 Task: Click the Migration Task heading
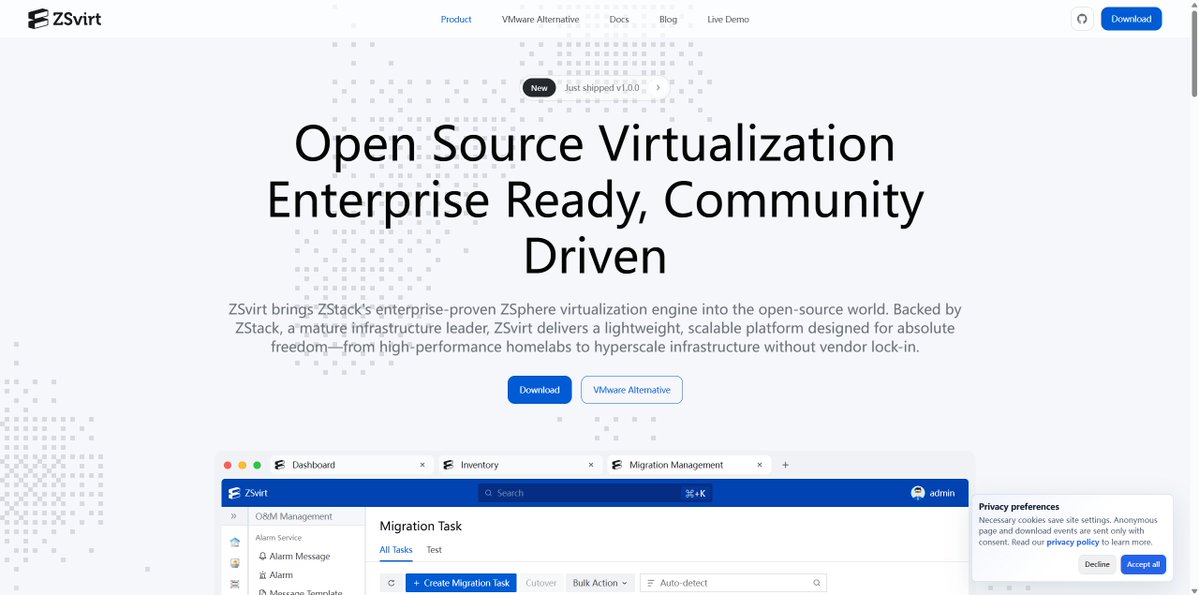[x=421, y=526]
